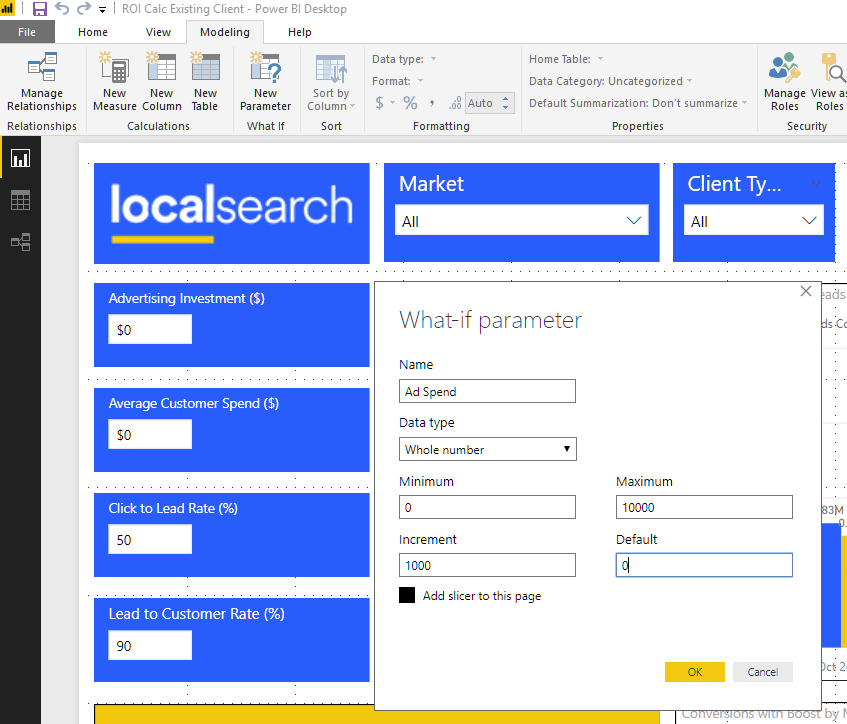The height and width of the screenshot is (724, 847).
Task: Click Click to Lead Rate input box
Action: [x=150, y=539]
